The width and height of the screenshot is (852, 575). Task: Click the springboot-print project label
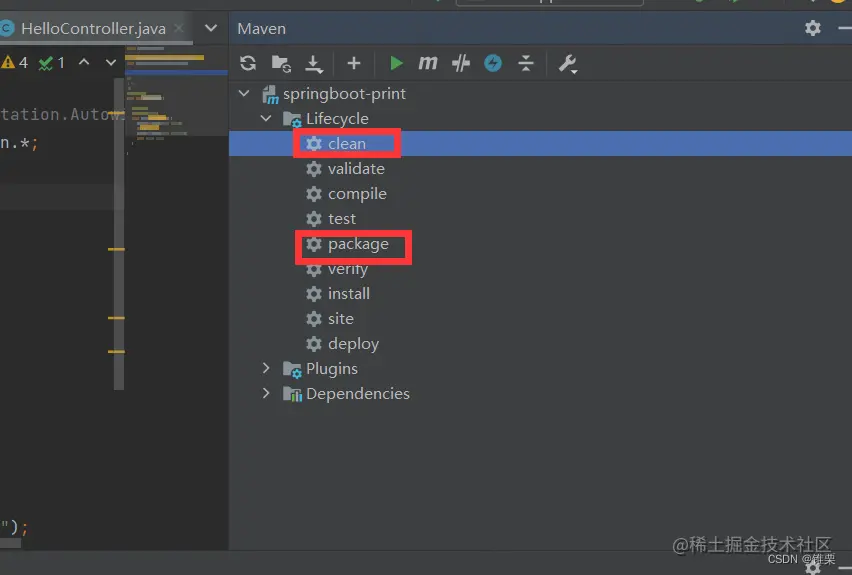(344, 94)
